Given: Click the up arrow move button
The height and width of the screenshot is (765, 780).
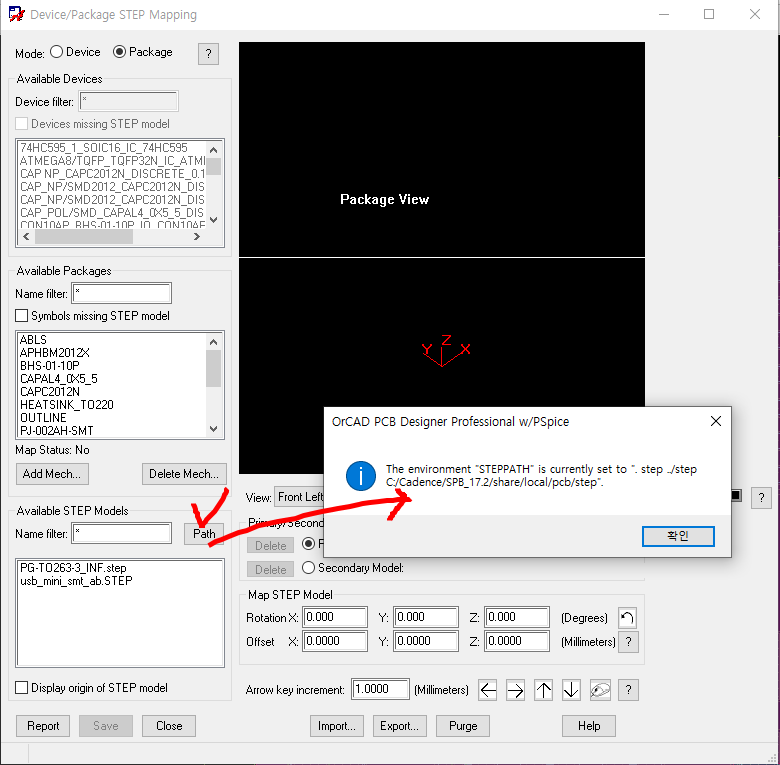Looking at the screenshot, I should tap(543, 690).
